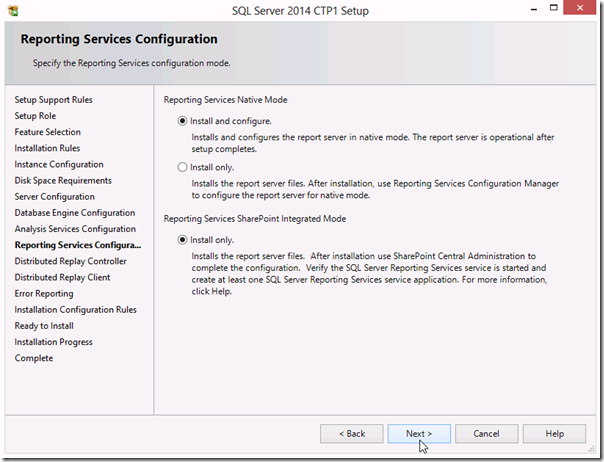Click Ready to Install step

(44, 326)
